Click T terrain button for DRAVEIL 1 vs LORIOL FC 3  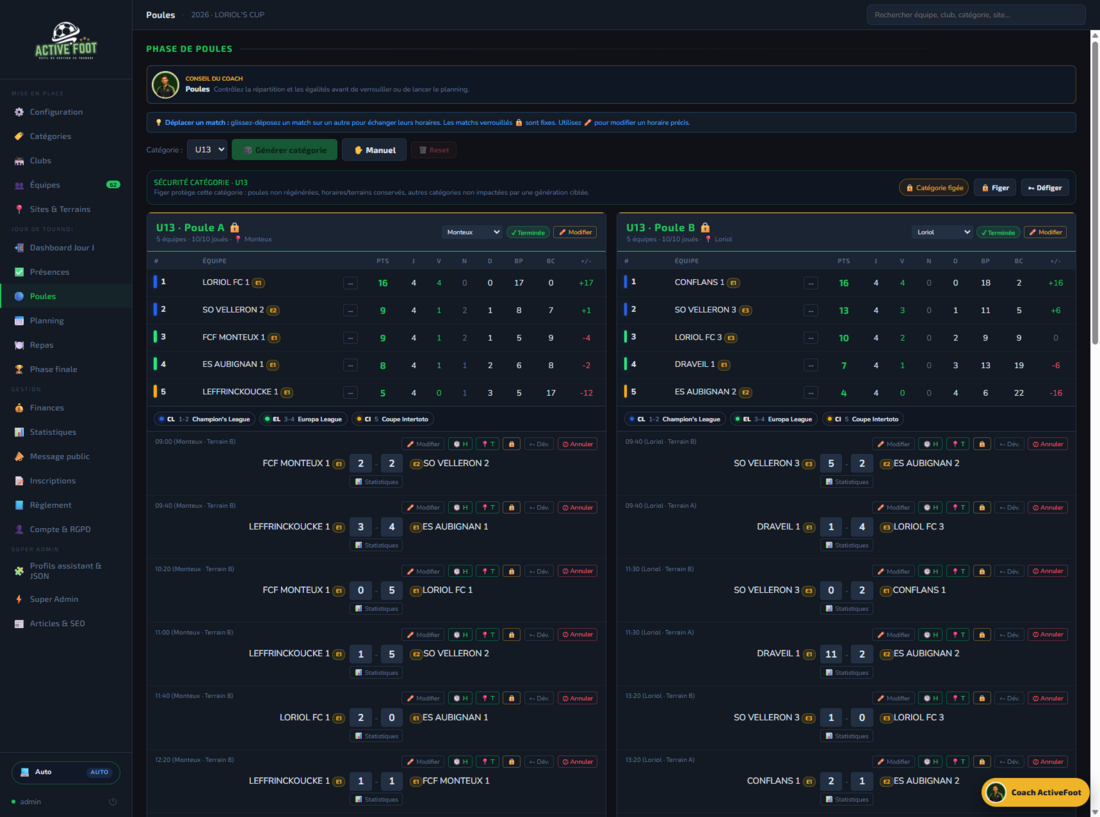click(x=958, y=508)
